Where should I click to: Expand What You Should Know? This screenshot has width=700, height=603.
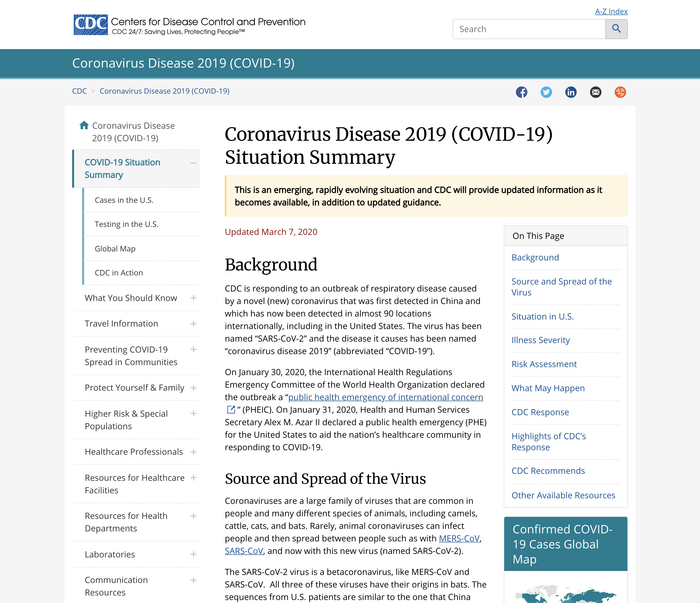point(193,298)
